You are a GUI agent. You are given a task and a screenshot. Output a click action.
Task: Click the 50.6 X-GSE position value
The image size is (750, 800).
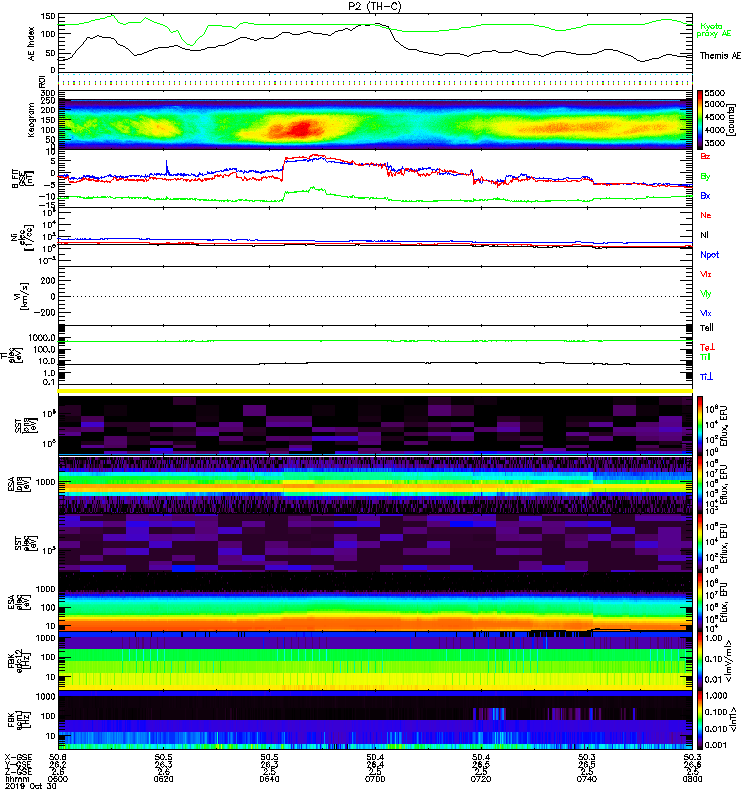57,757
